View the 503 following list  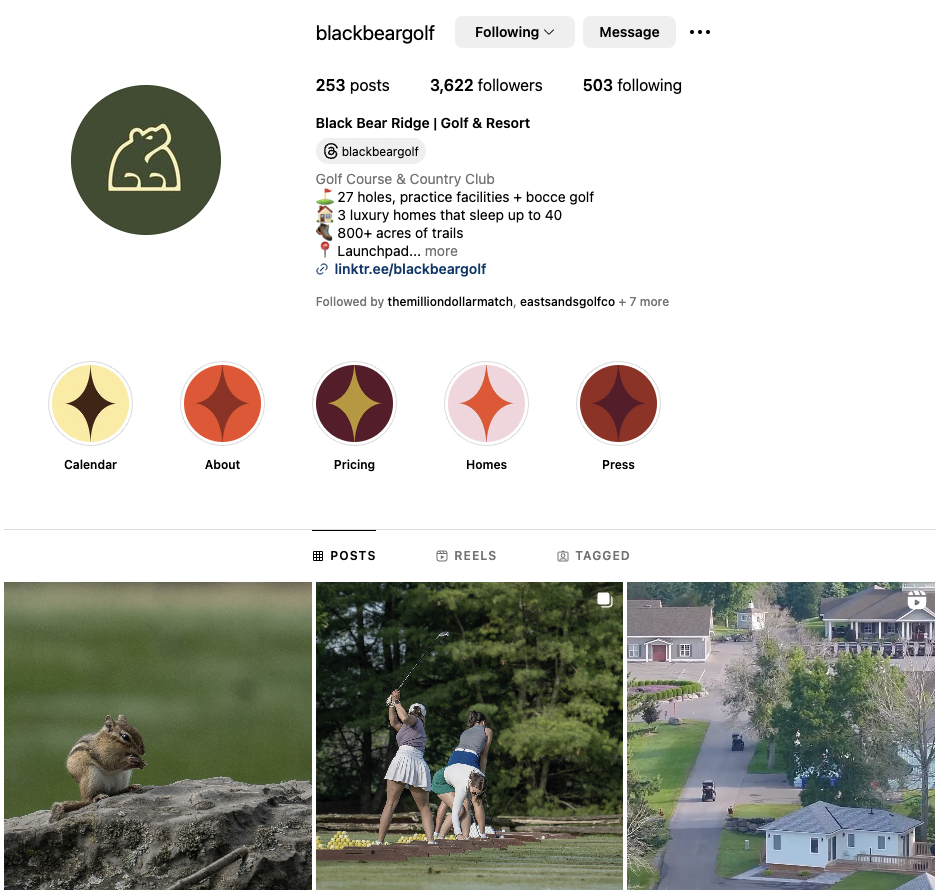click(x=632, y=85)
